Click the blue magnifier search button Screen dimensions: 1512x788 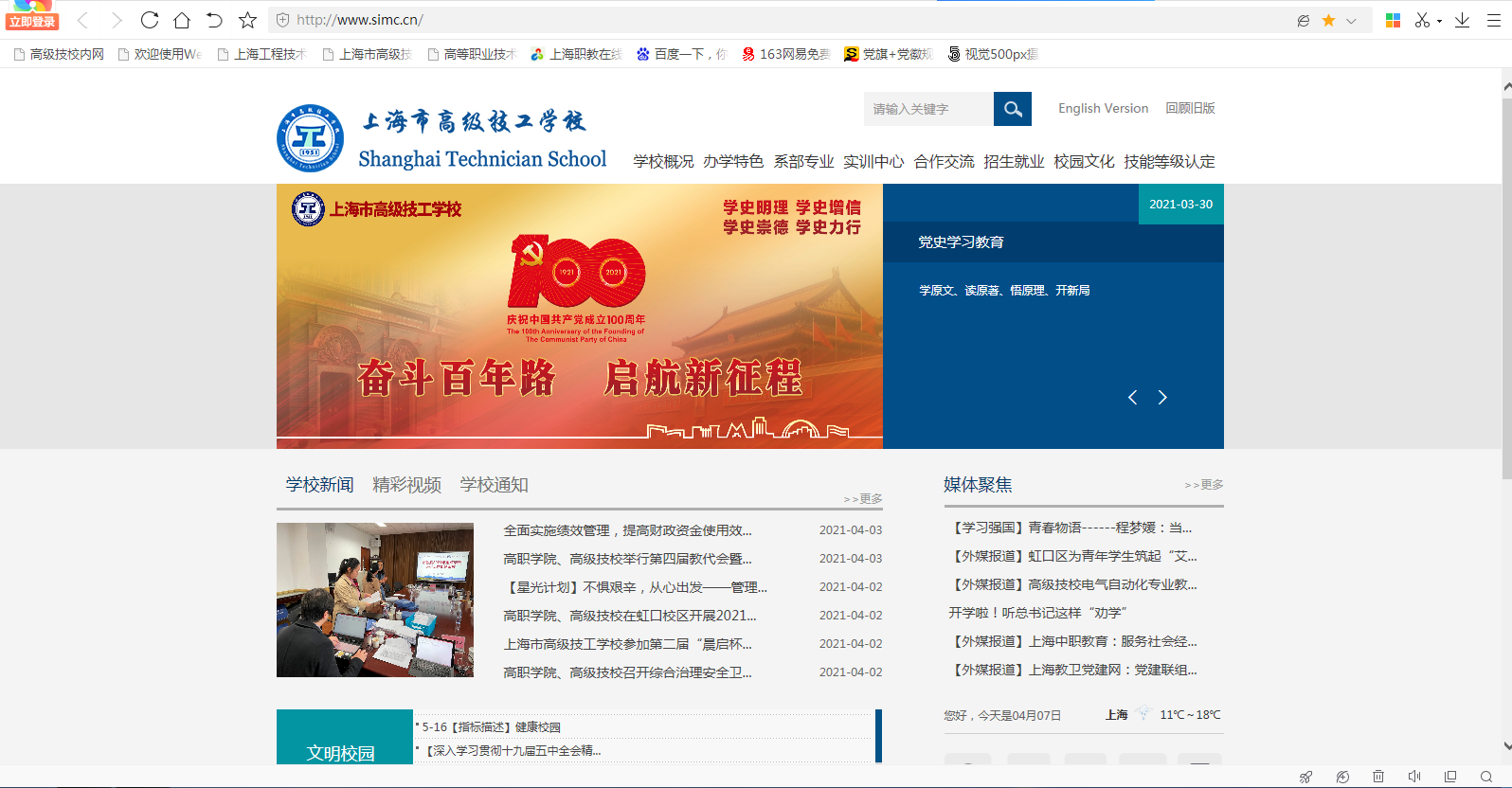pos(1013,109)
